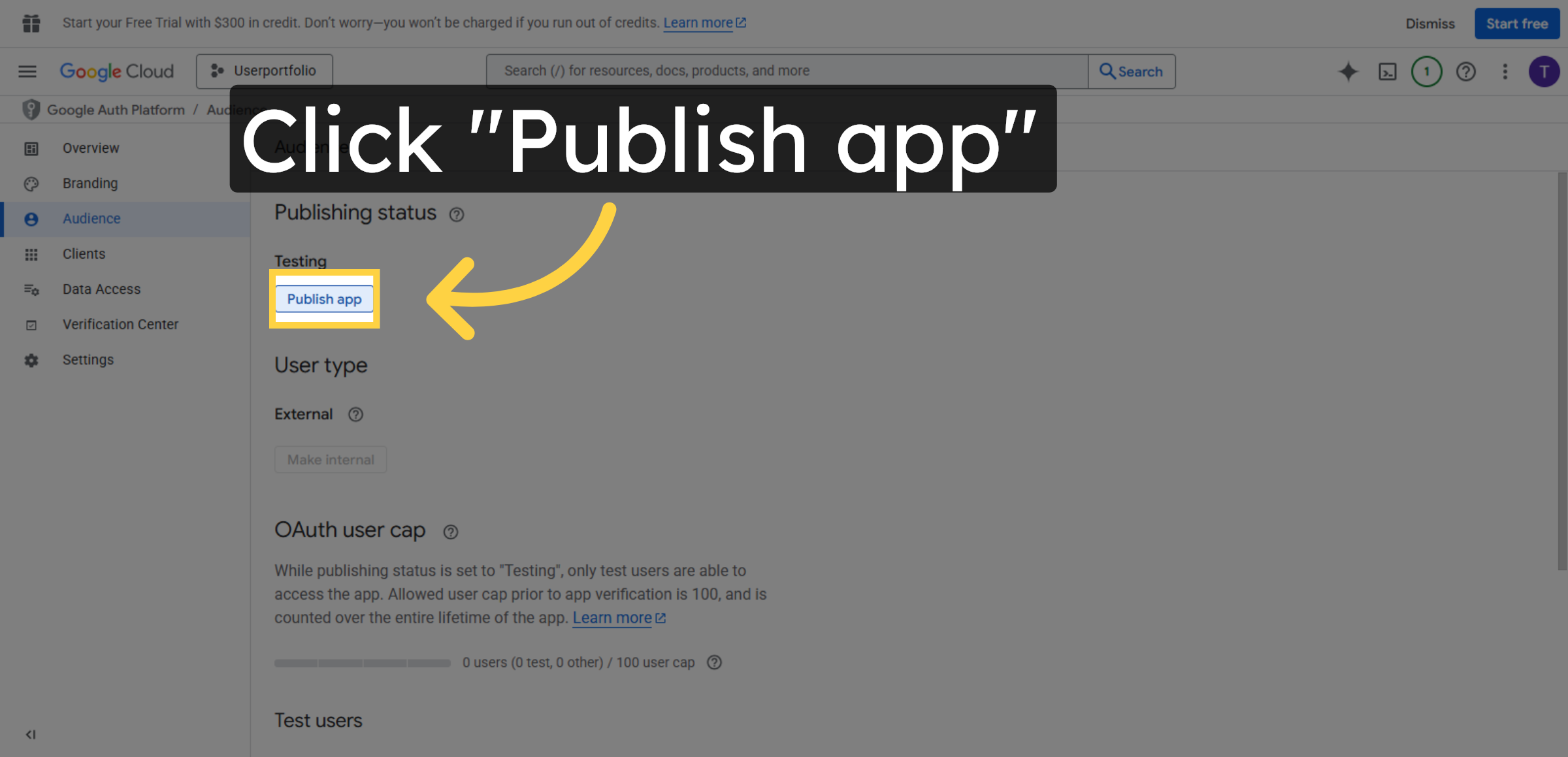This screenshot has height=757, width=1568.
Task: Open the Learn more link about user cap
Action: coord(613,617)
